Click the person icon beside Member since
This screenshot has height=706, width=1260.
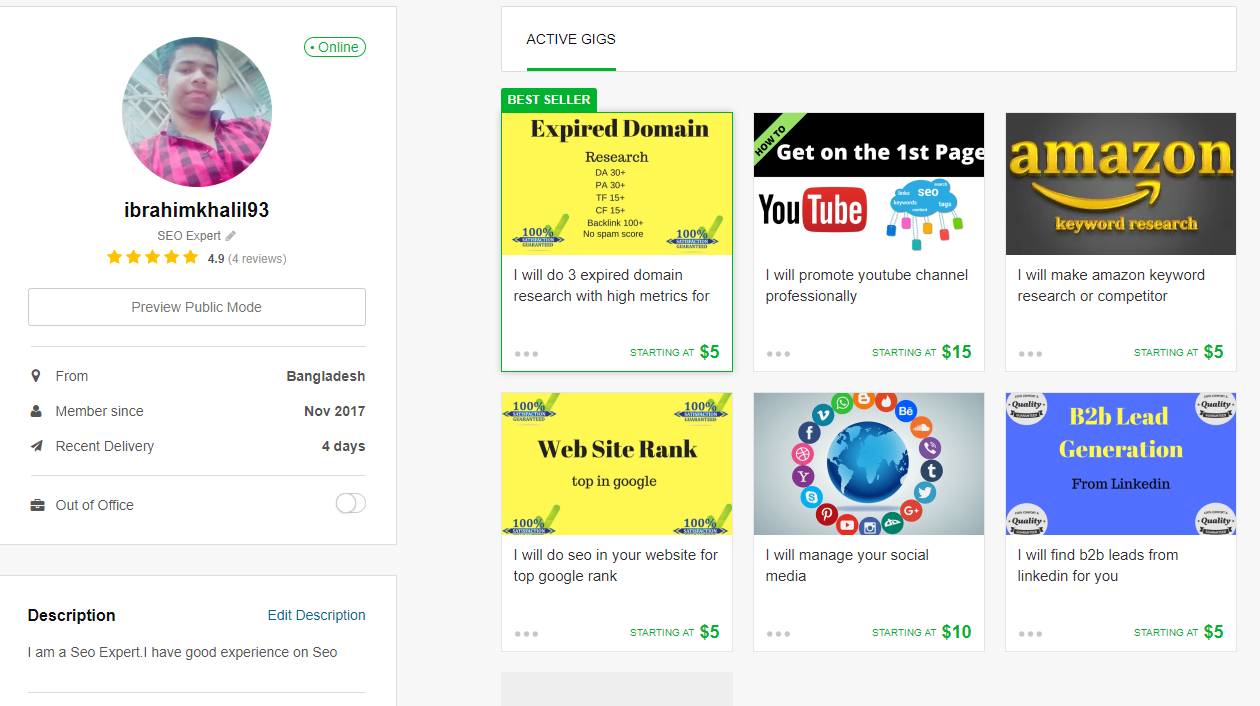[36, 411]
